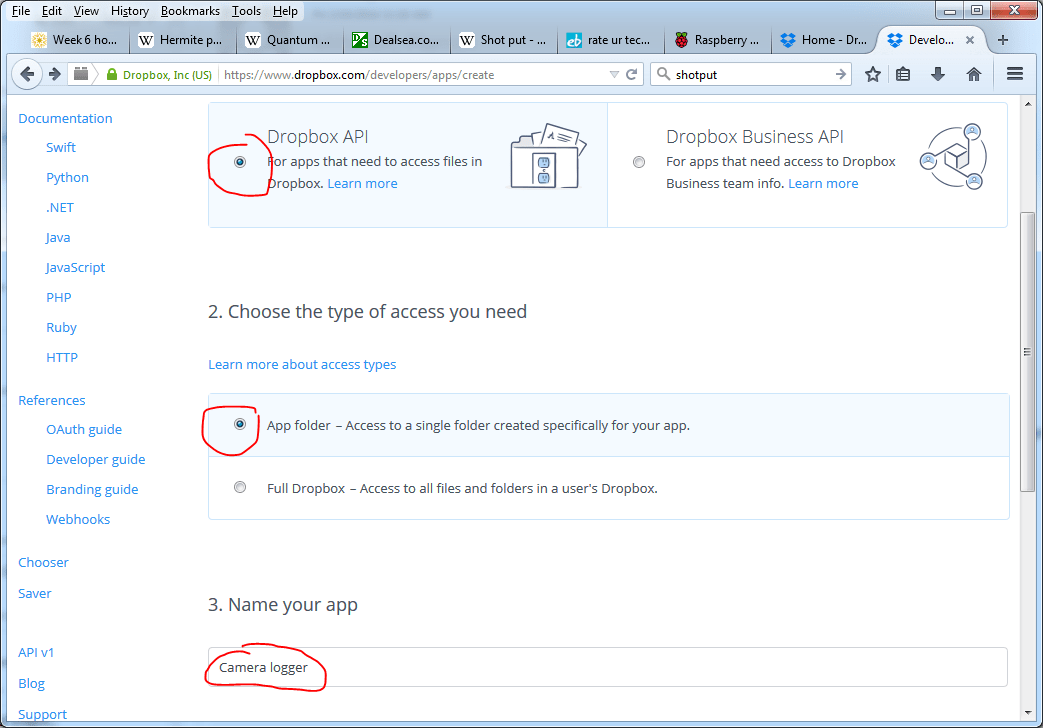The image size is (1043, 728).
Task: Click the Dropbox API folder illustration
Action: coord(548,156)
